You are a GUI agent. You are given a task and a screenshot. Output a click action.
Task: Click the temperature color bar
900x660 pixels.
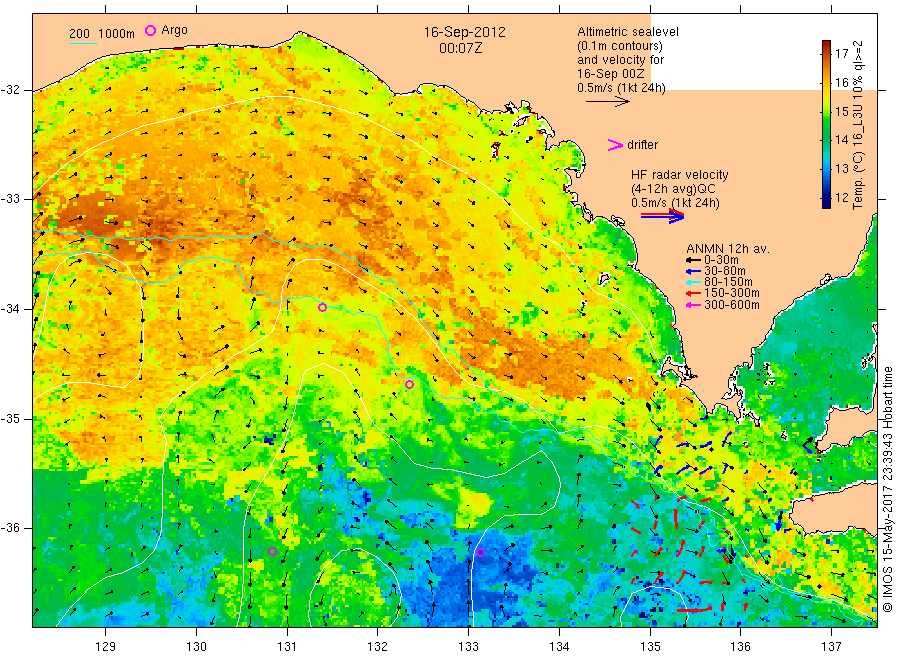click(826, 124)
